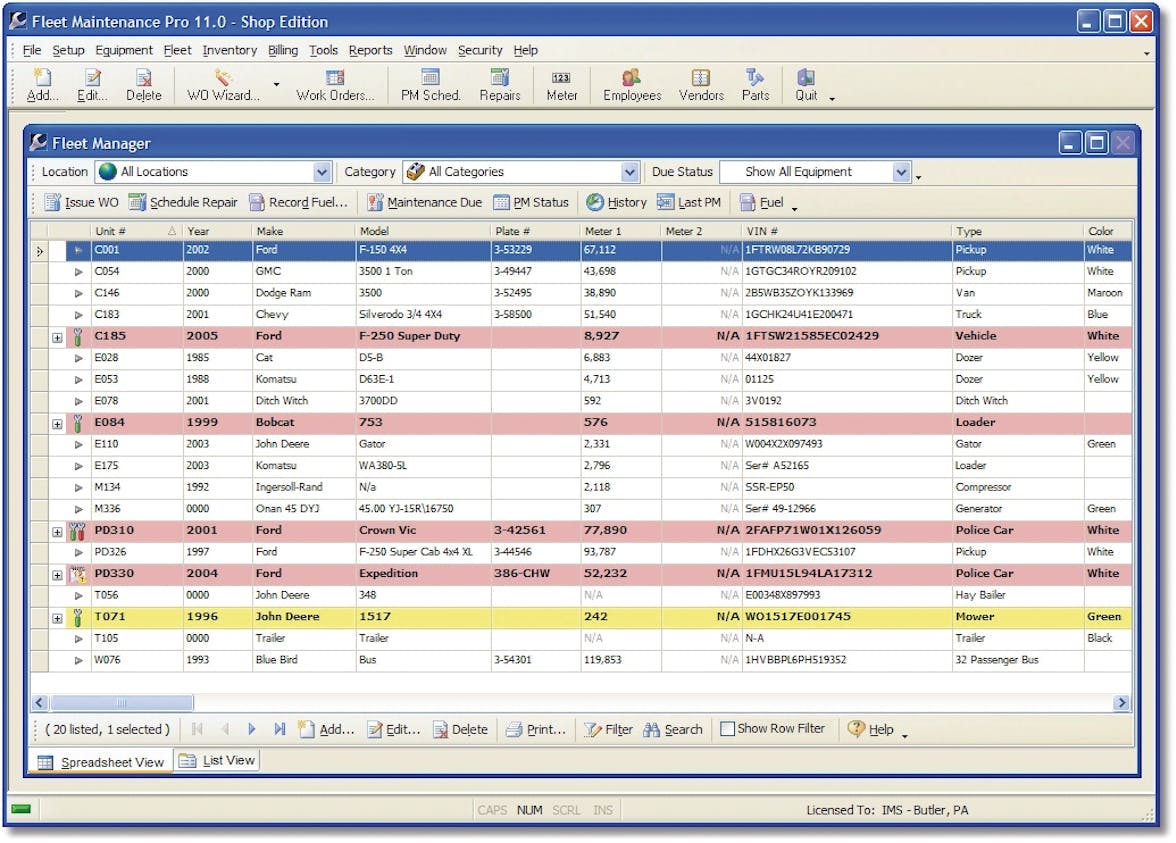Open the WO Wizard tool
Viewport: 1176px width, 843px height.
[223, 84]
